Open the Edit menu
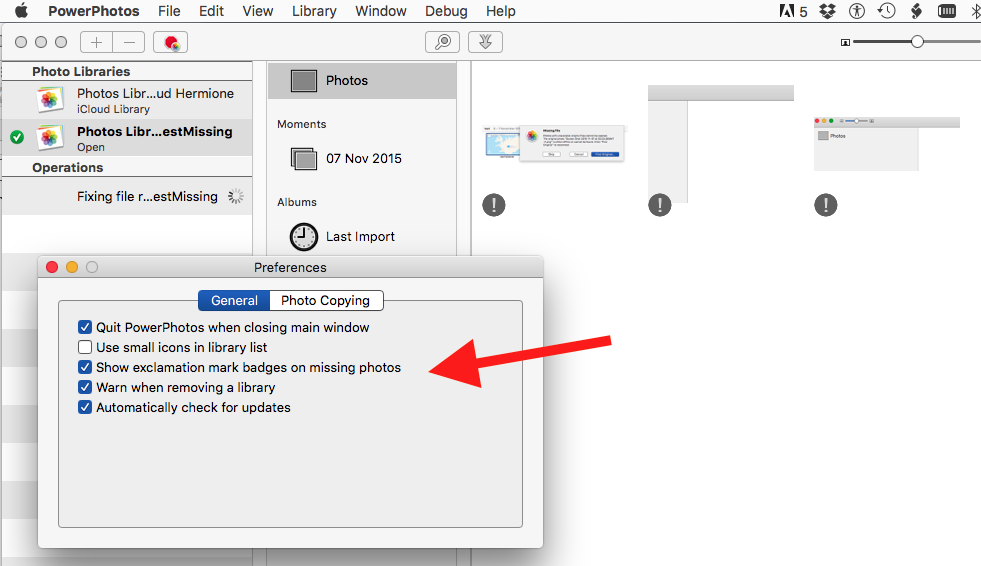 click(x=211, y=11)
